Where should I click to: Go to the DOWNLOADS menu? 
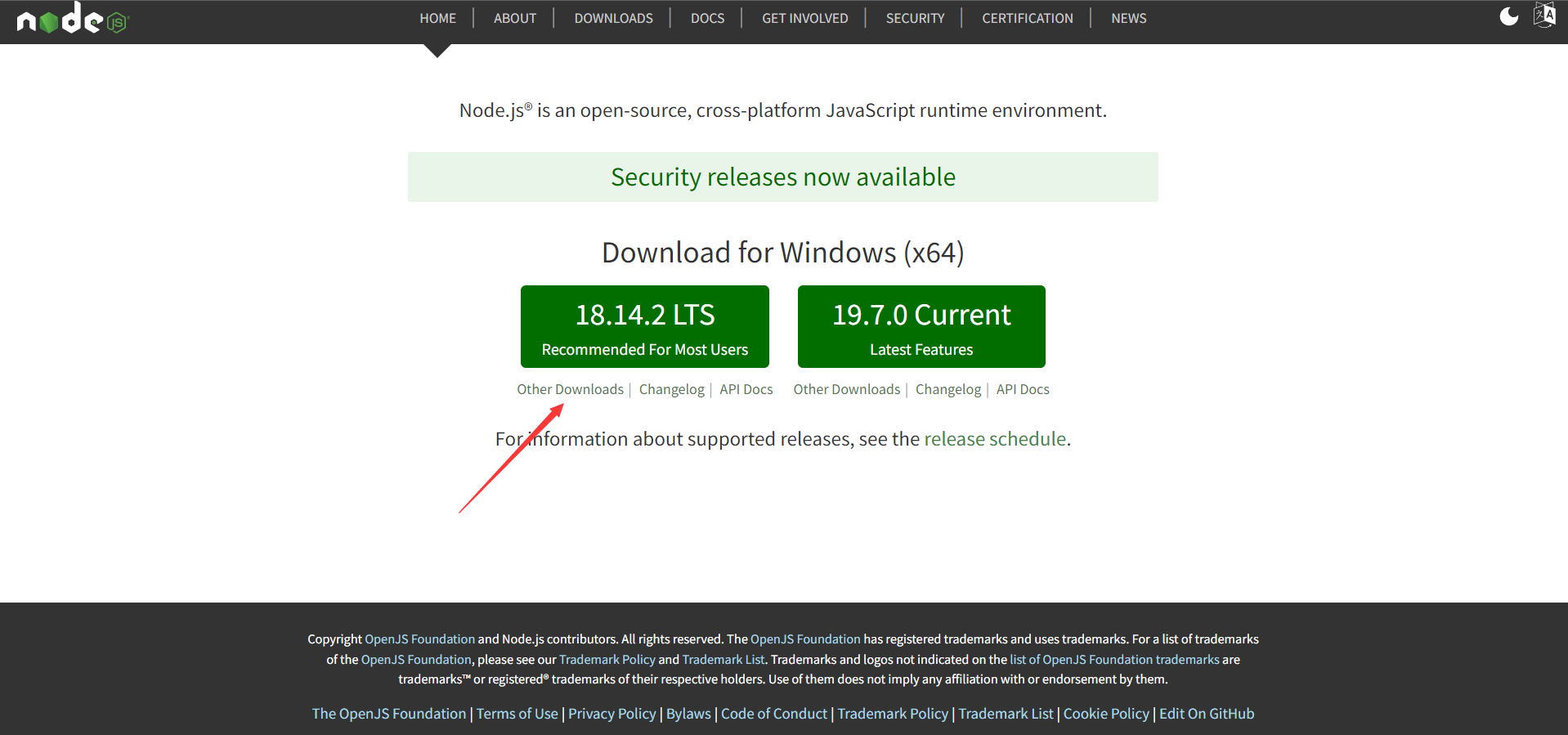pos(613,18)
